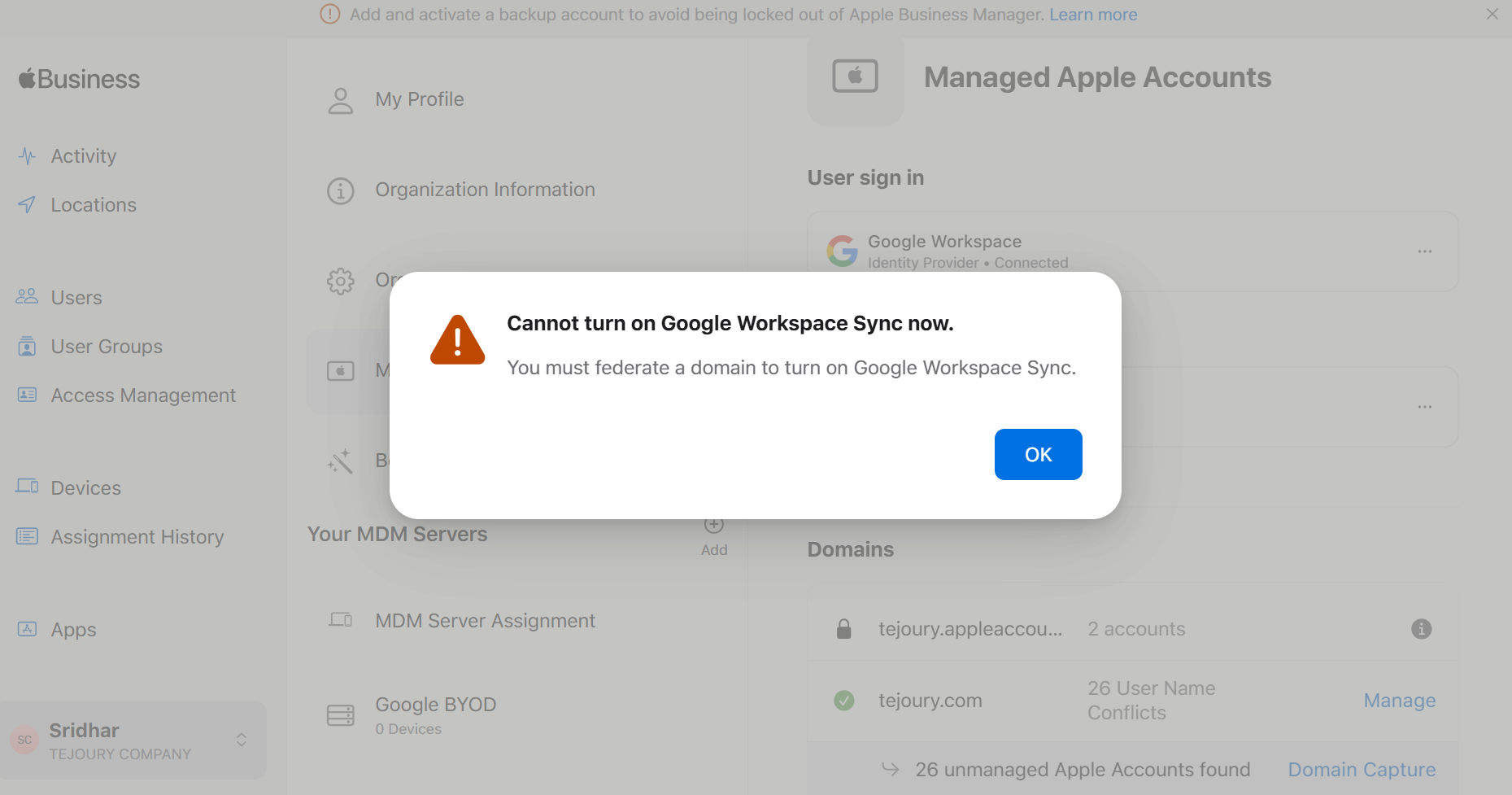Open the Google Workspace more options menu
Image resolution: width=1512 pixels, height=795 pixels.
[1425, 251]
